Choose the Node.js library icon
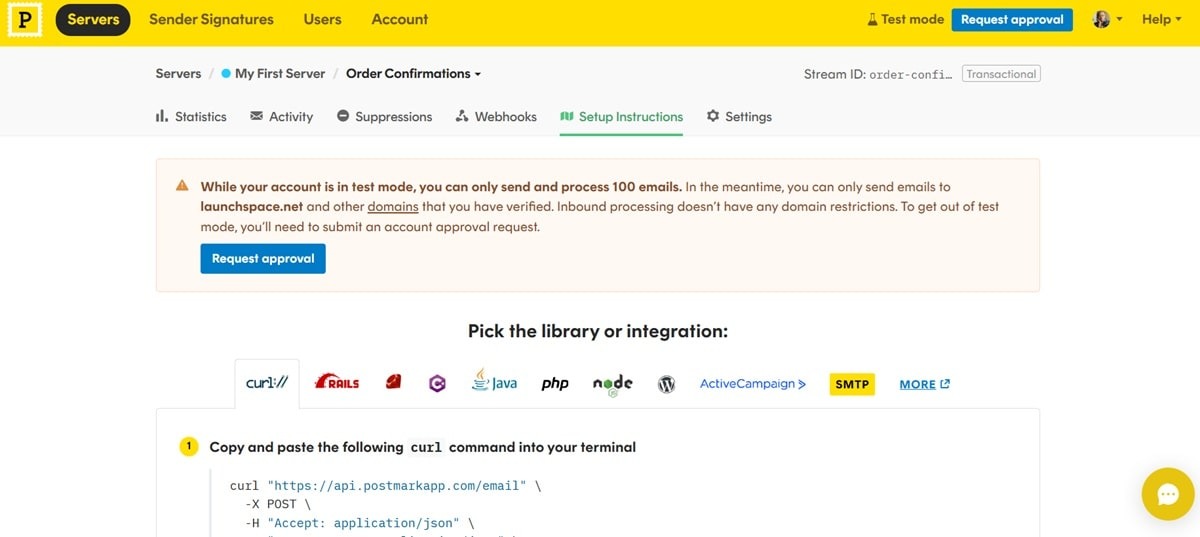1200x537 pixels. tap(612, 384)
